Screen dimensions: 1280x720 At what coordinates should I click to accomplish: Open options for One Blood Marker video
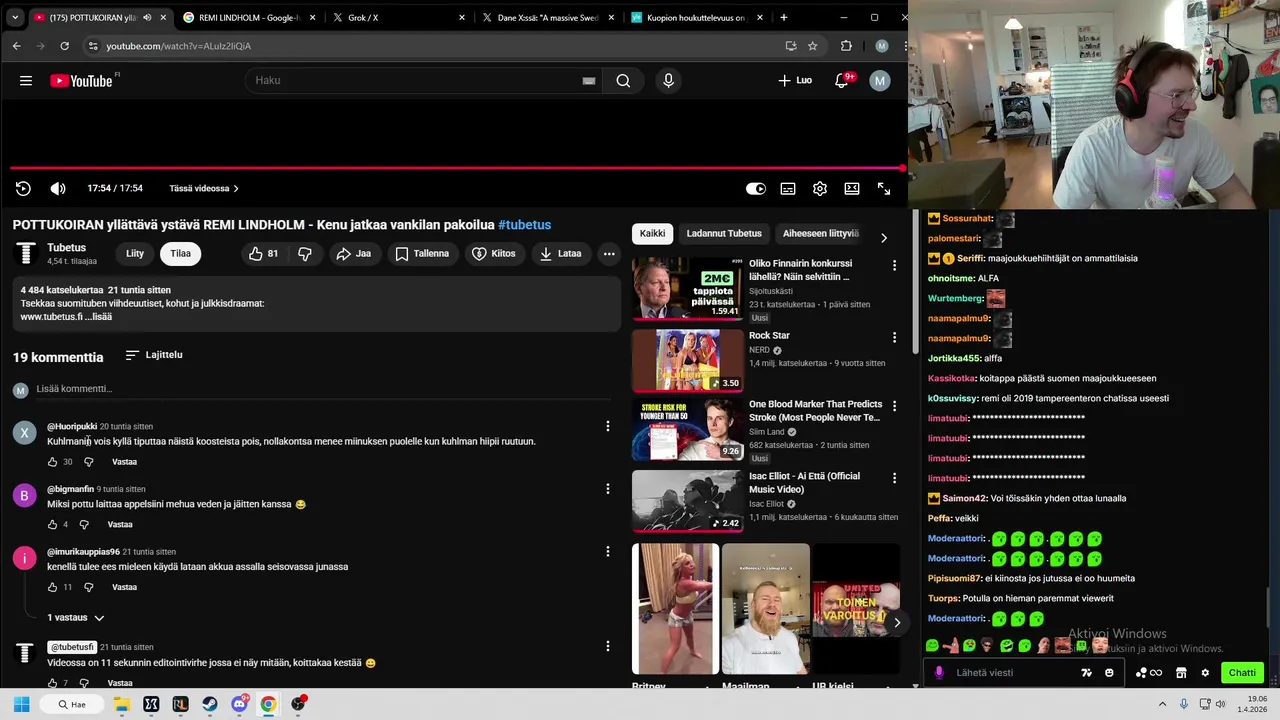[894, 407]
